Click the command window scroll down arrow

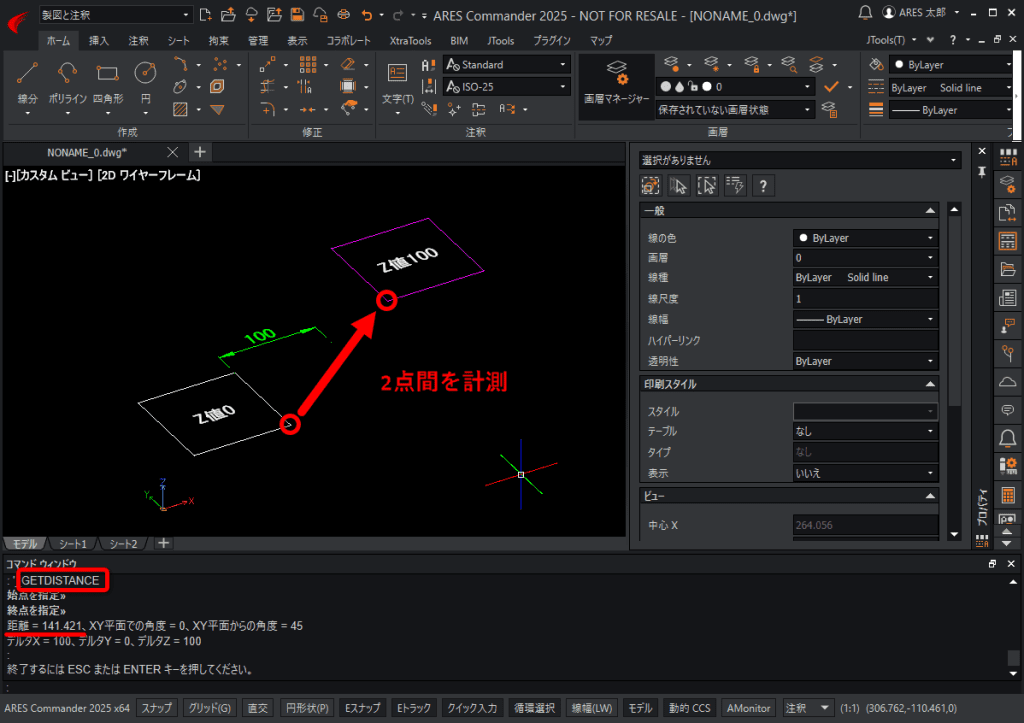click(1013, 673)
